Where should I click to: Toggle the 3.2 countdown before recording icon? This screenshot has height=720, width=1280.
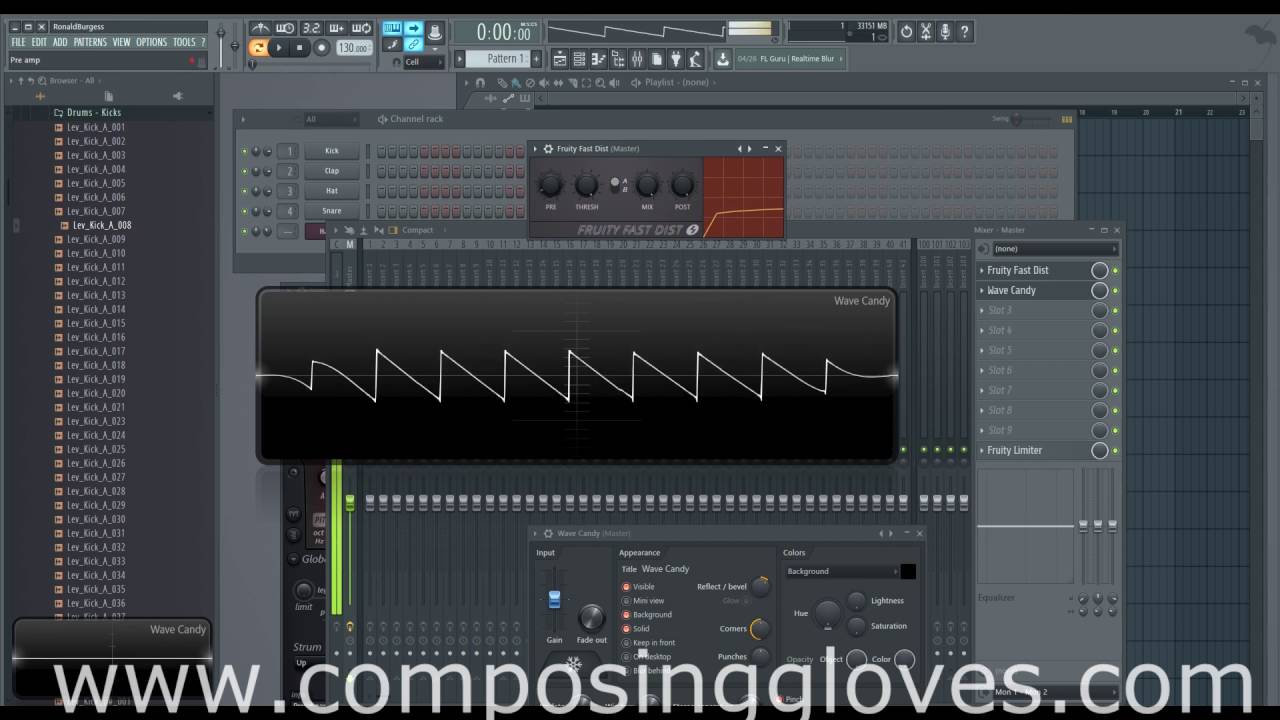click(312, 28)
